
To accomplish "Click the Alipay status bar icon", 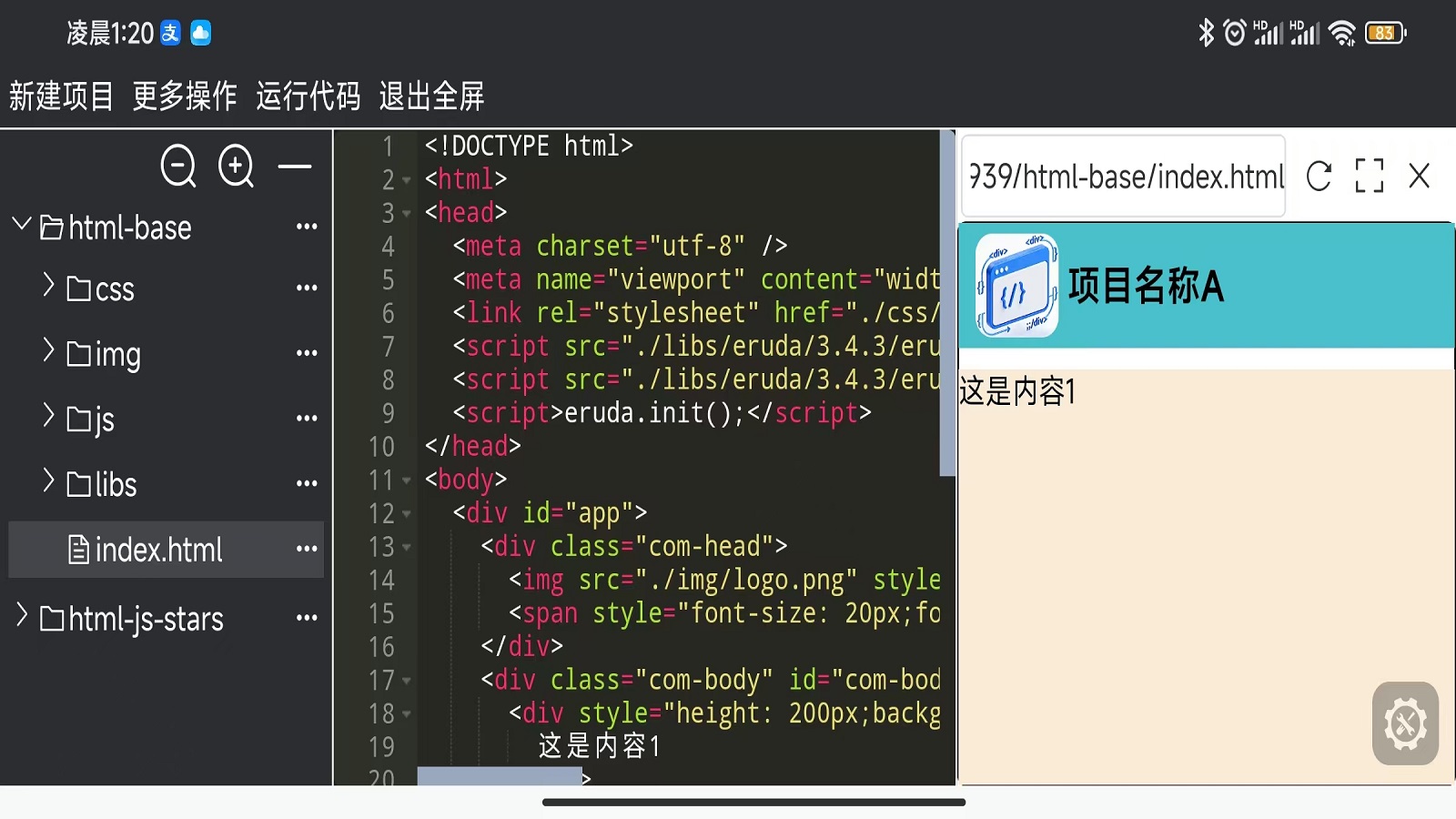I will click(170, 33).
